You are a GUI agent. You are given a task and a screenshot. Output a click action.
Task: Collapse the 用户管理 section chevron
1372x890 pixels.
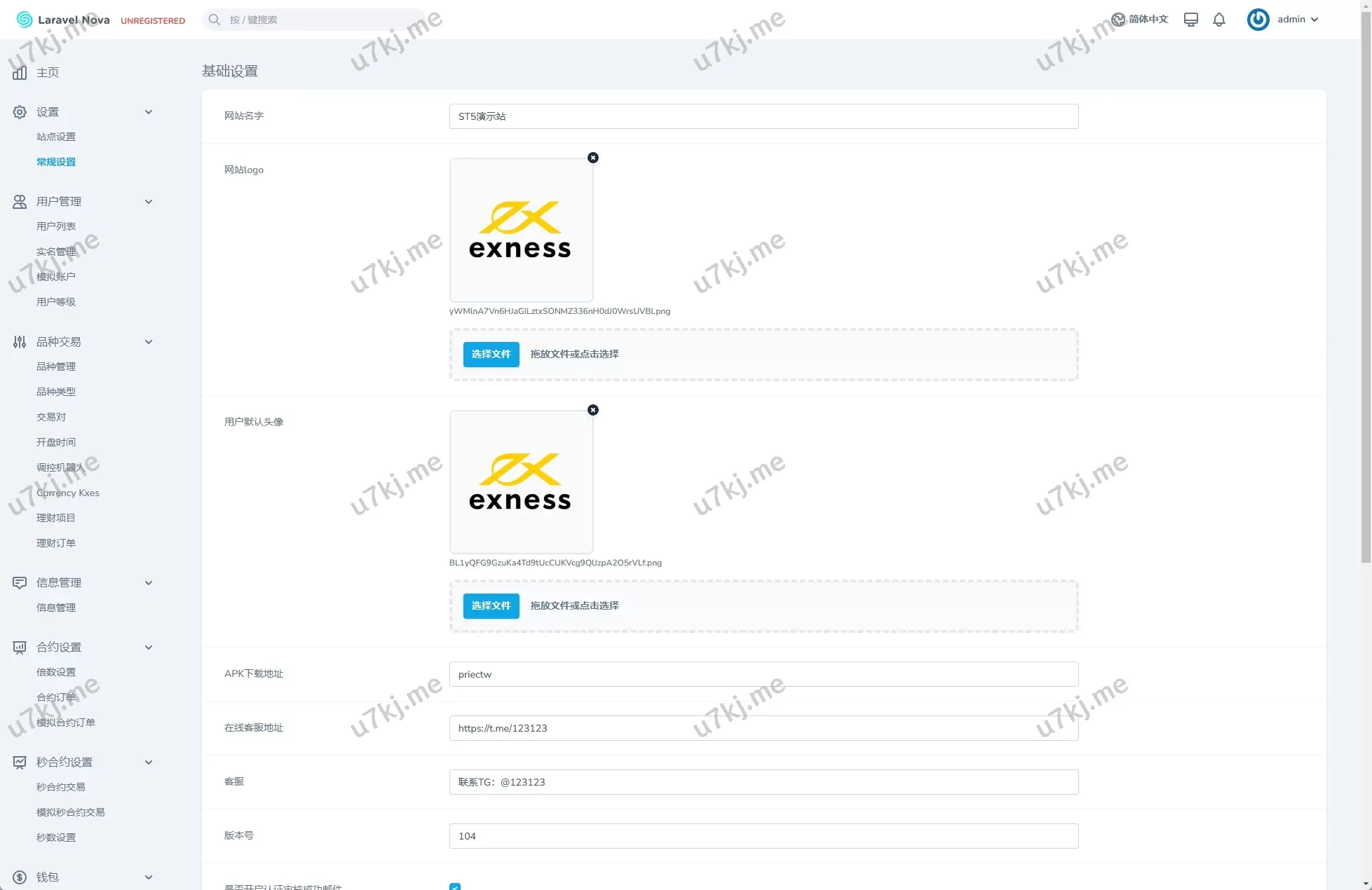click(x=149, y=202)
